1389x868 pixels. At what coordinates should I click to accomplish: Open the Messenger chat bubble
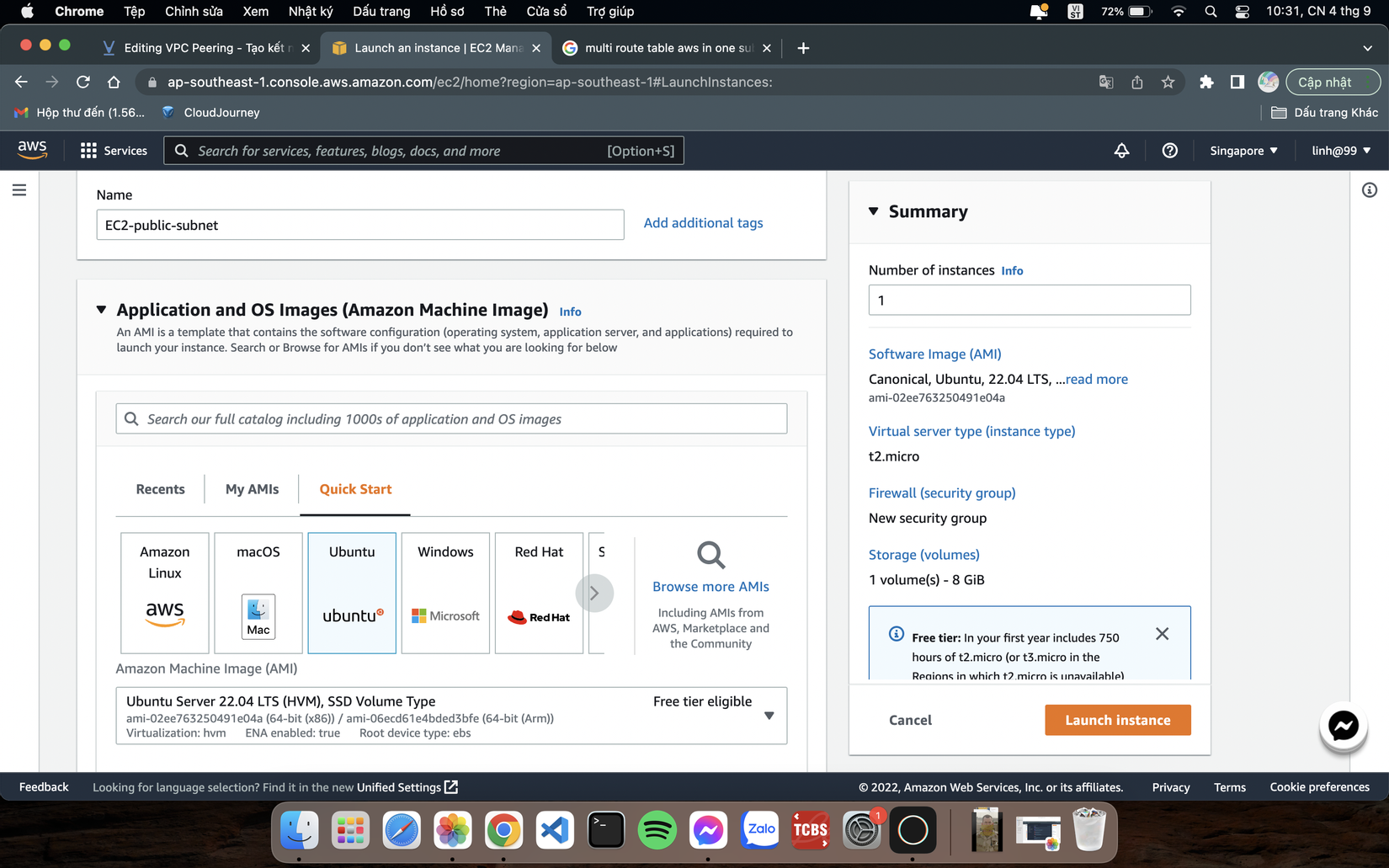tap(1343, 726)
